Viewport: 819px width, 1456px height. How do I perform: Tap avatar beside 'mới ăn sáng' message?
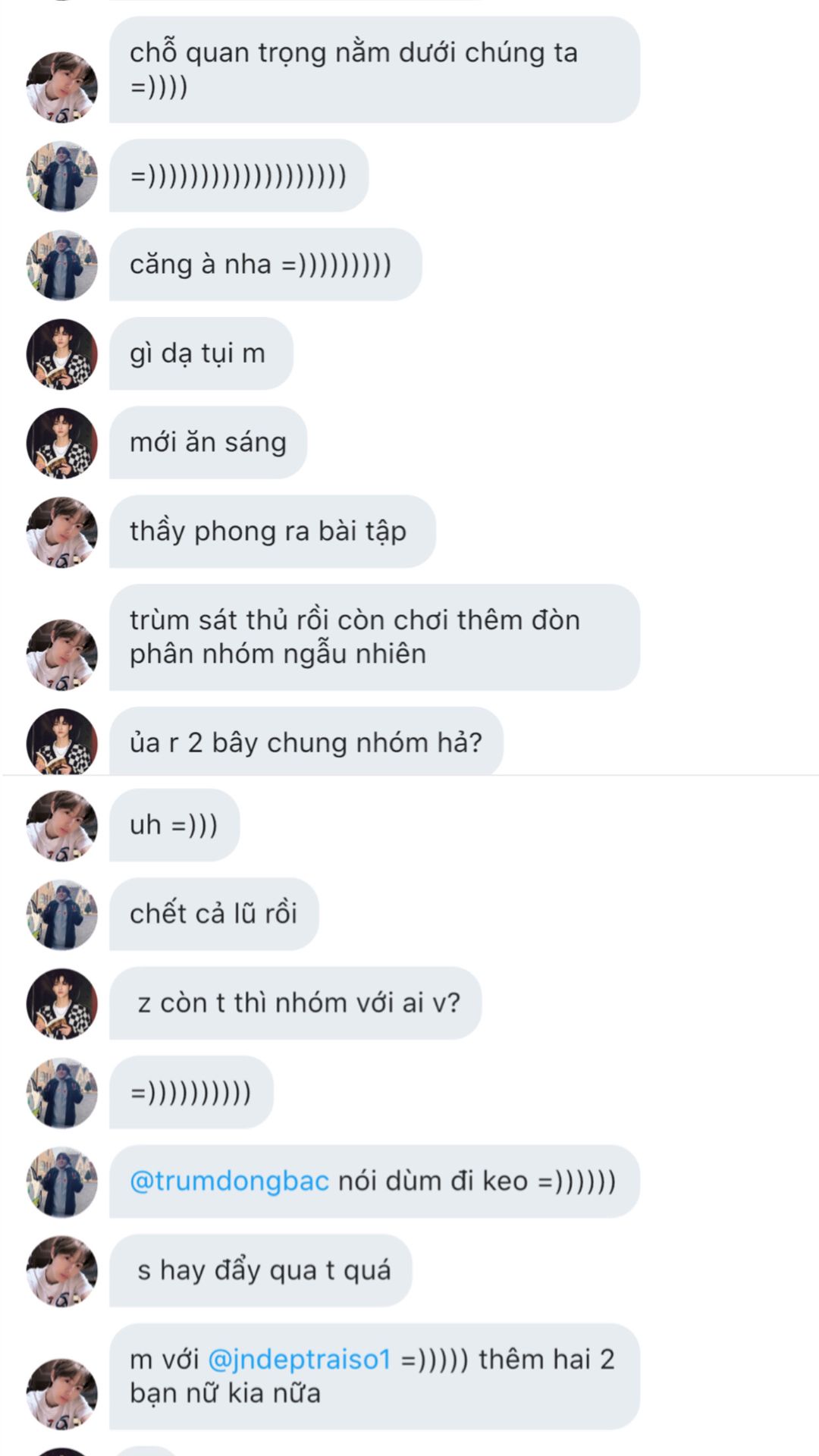point(62,444)
